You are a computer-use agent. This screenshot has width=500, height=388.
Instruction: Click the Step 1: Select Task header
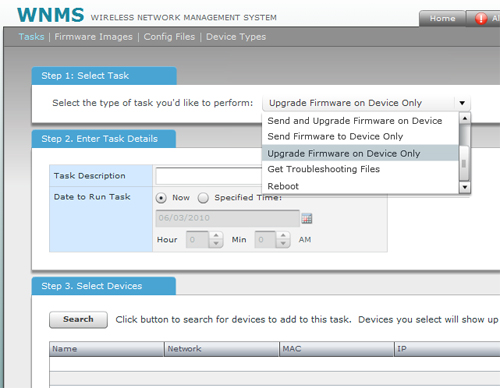tap(104, 76)
